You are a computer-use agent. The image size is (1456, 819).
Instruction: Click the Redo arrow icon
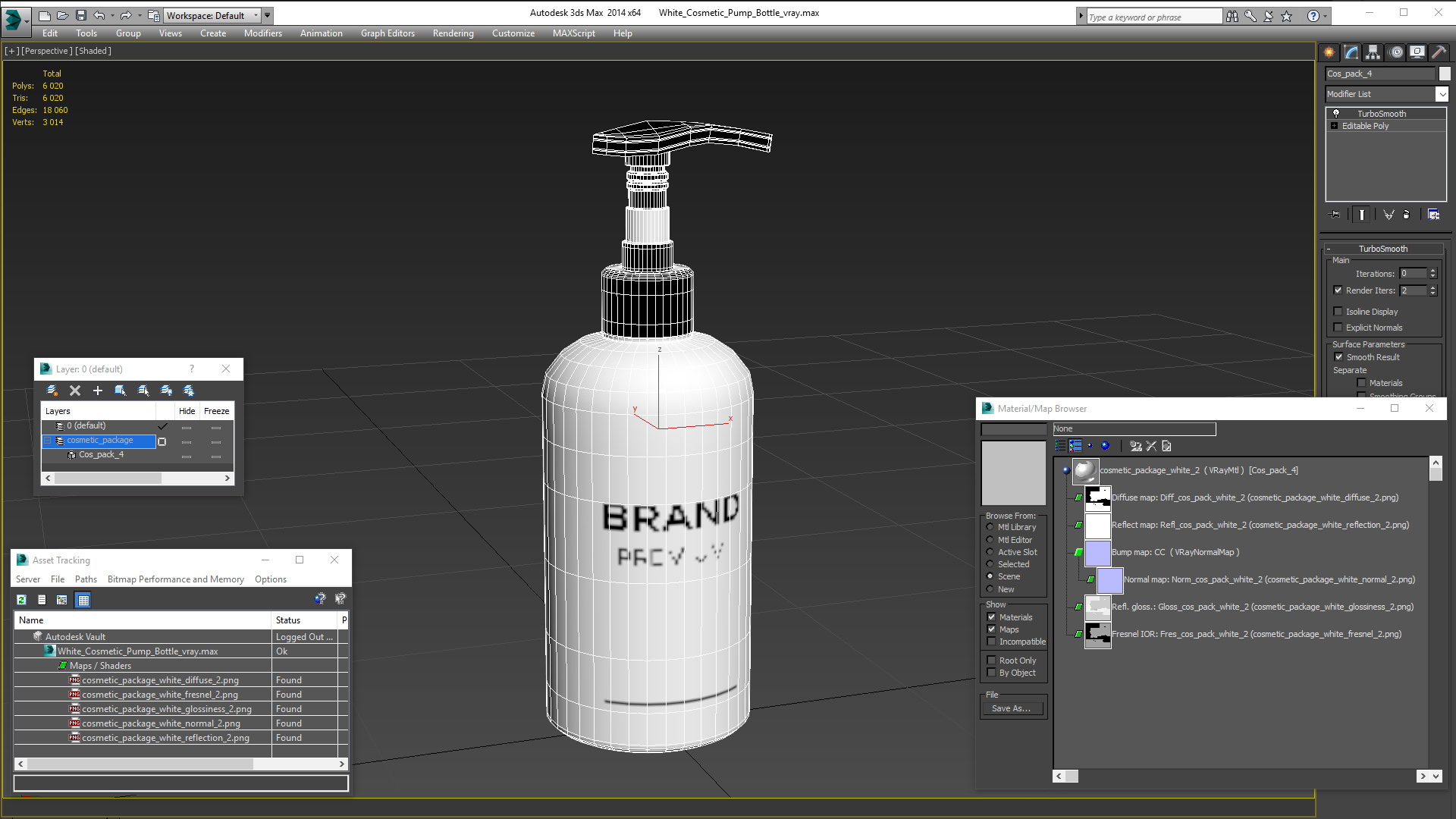(126, 15)
